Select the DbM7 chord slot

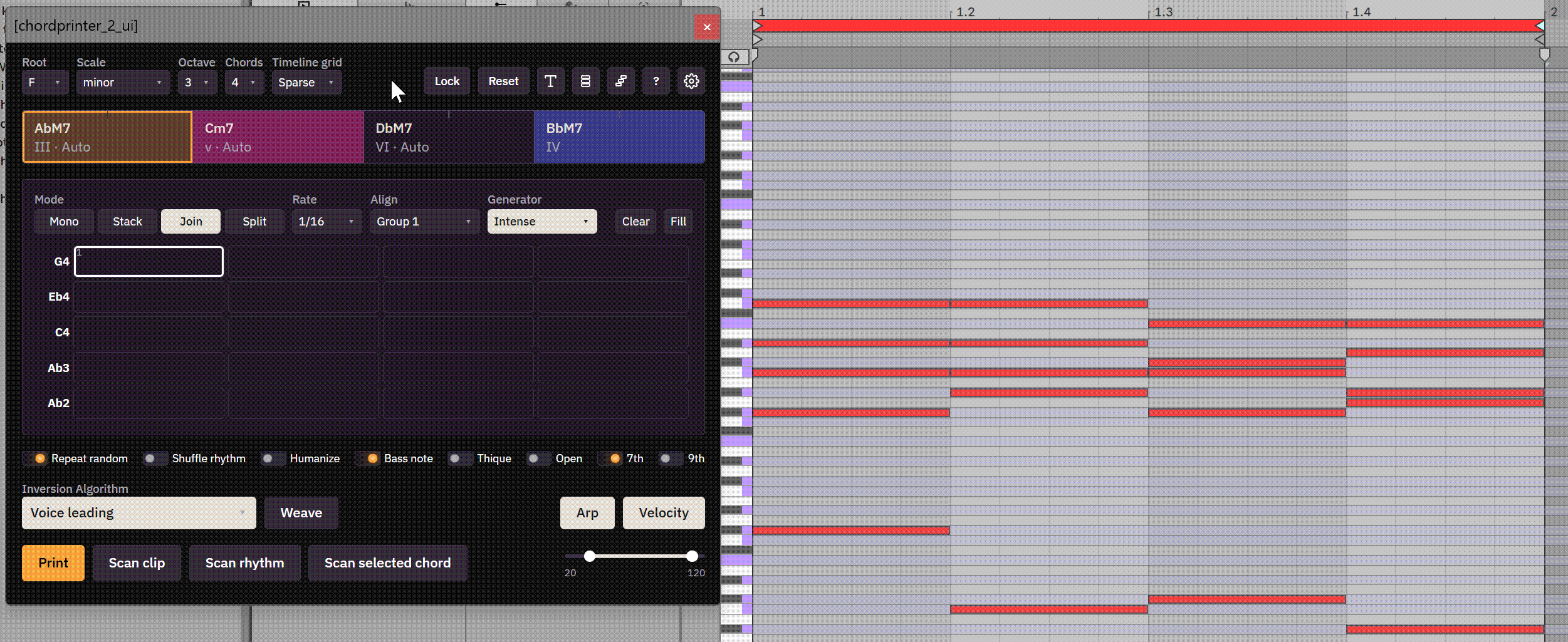449,137
